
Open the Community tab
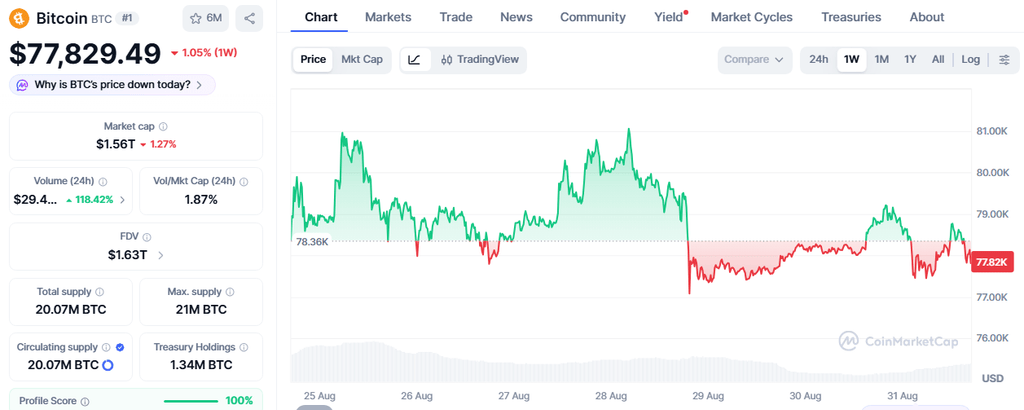pyautogui.click(x=593, y=18)
